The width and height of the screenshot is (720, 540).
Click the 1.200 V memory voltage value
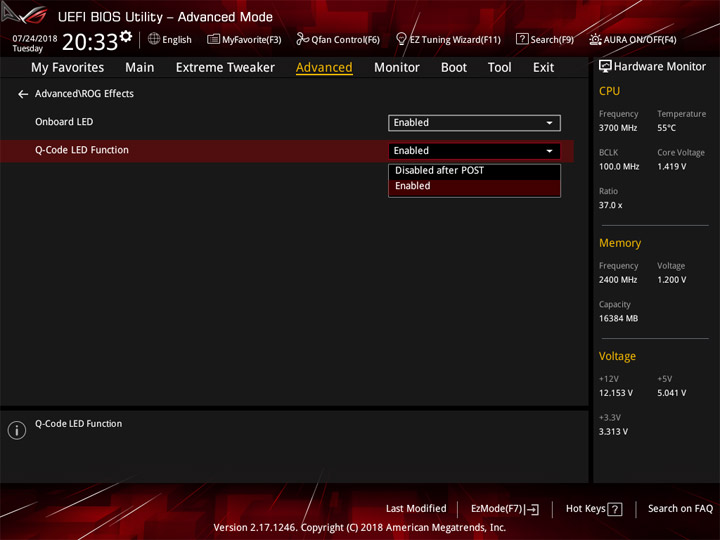click(x=672, y=280)
